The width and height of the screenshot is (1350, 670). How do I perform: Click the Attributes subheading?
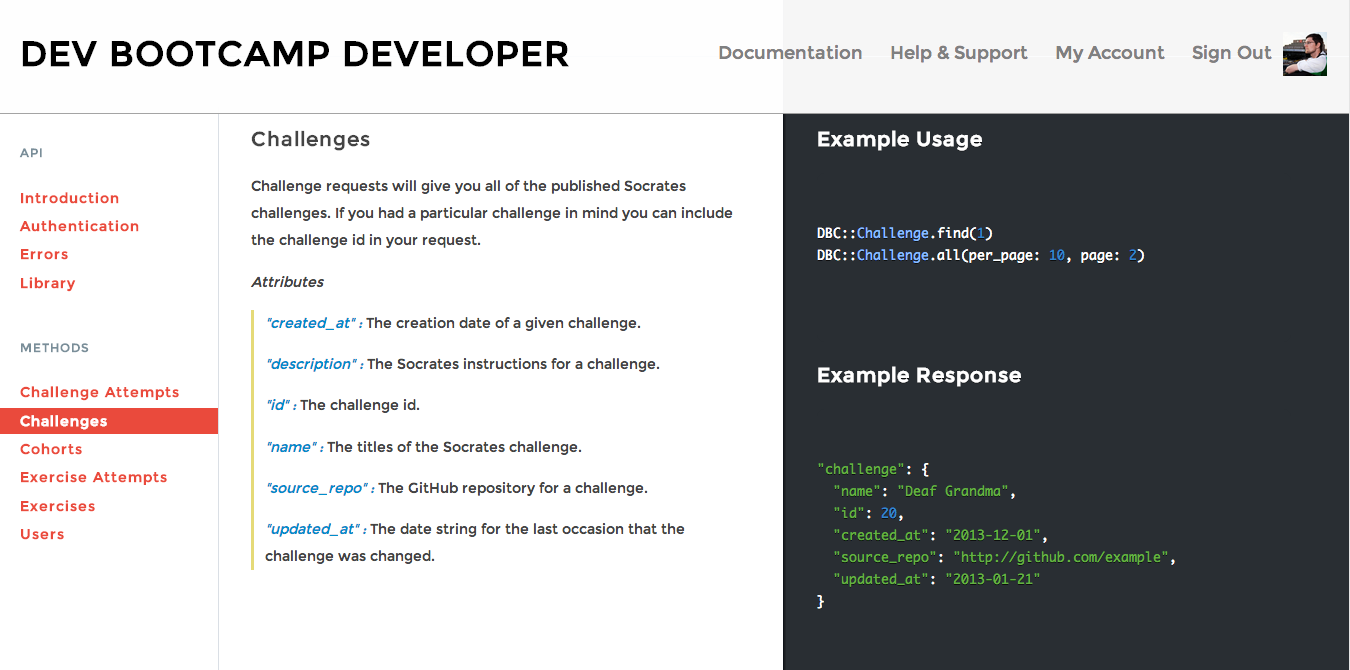point(287,282)
